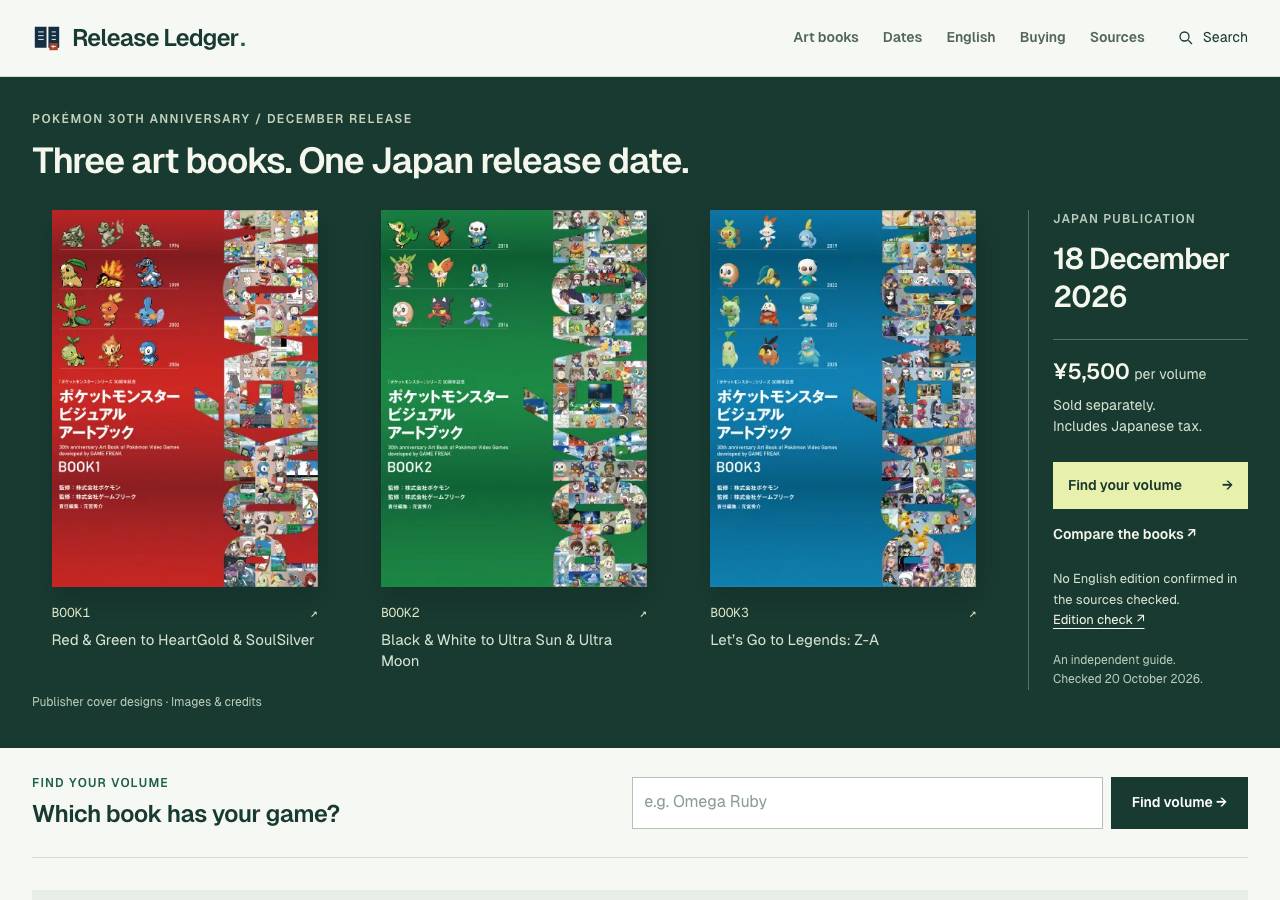Screen dimensions: 1280x900
Task: Focus the game name search field
Action: 867,803
